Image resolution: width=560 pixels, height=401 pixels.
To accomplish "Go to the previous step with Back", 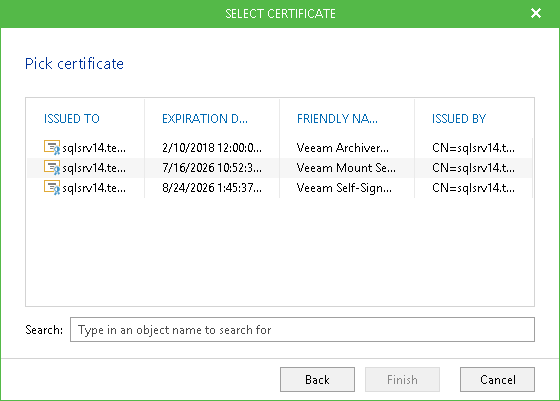I will (x=317, y=380).
